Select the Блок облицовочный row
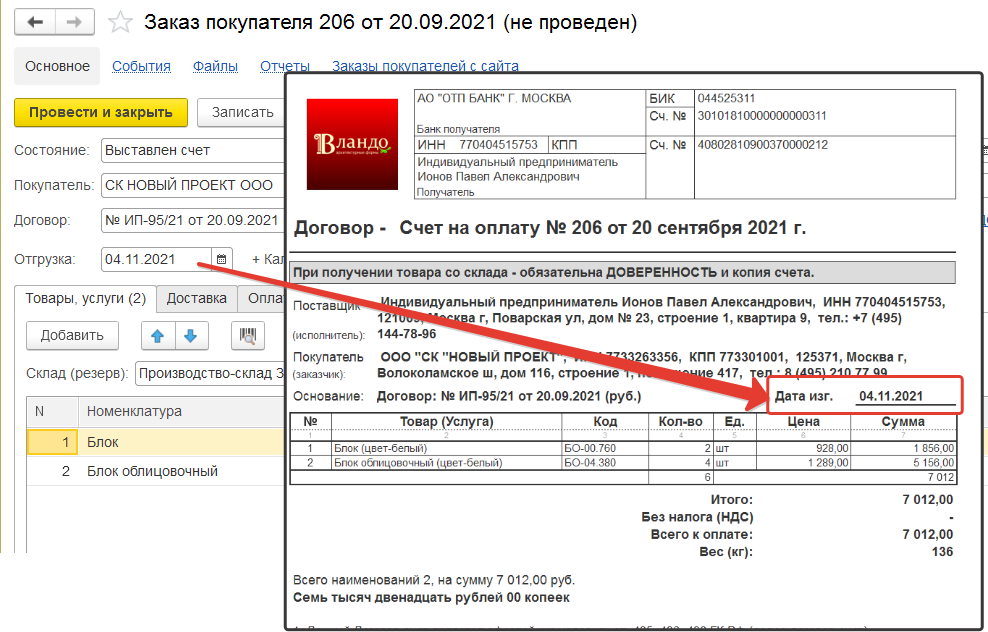Viewport: 988px width, 632px height. click(152, 471)
